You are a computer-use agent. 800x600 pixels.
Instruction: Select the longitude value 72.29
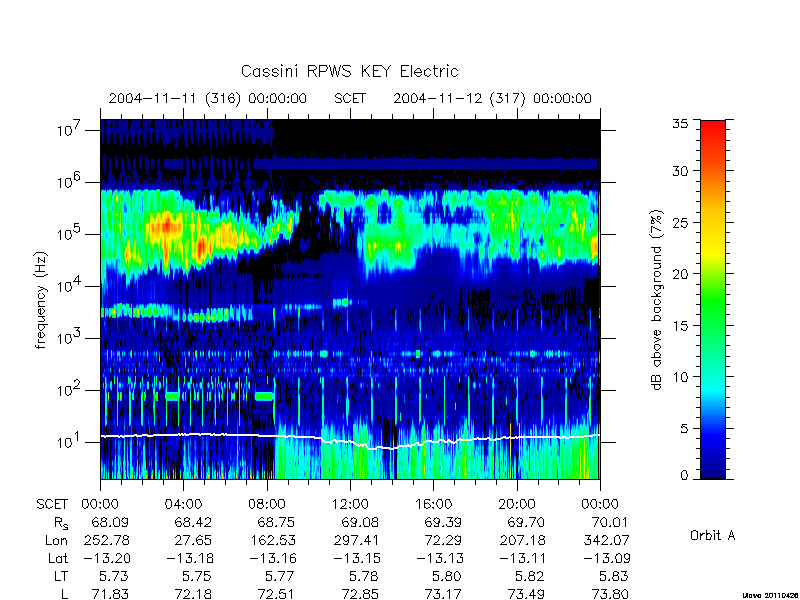[443, 540]
